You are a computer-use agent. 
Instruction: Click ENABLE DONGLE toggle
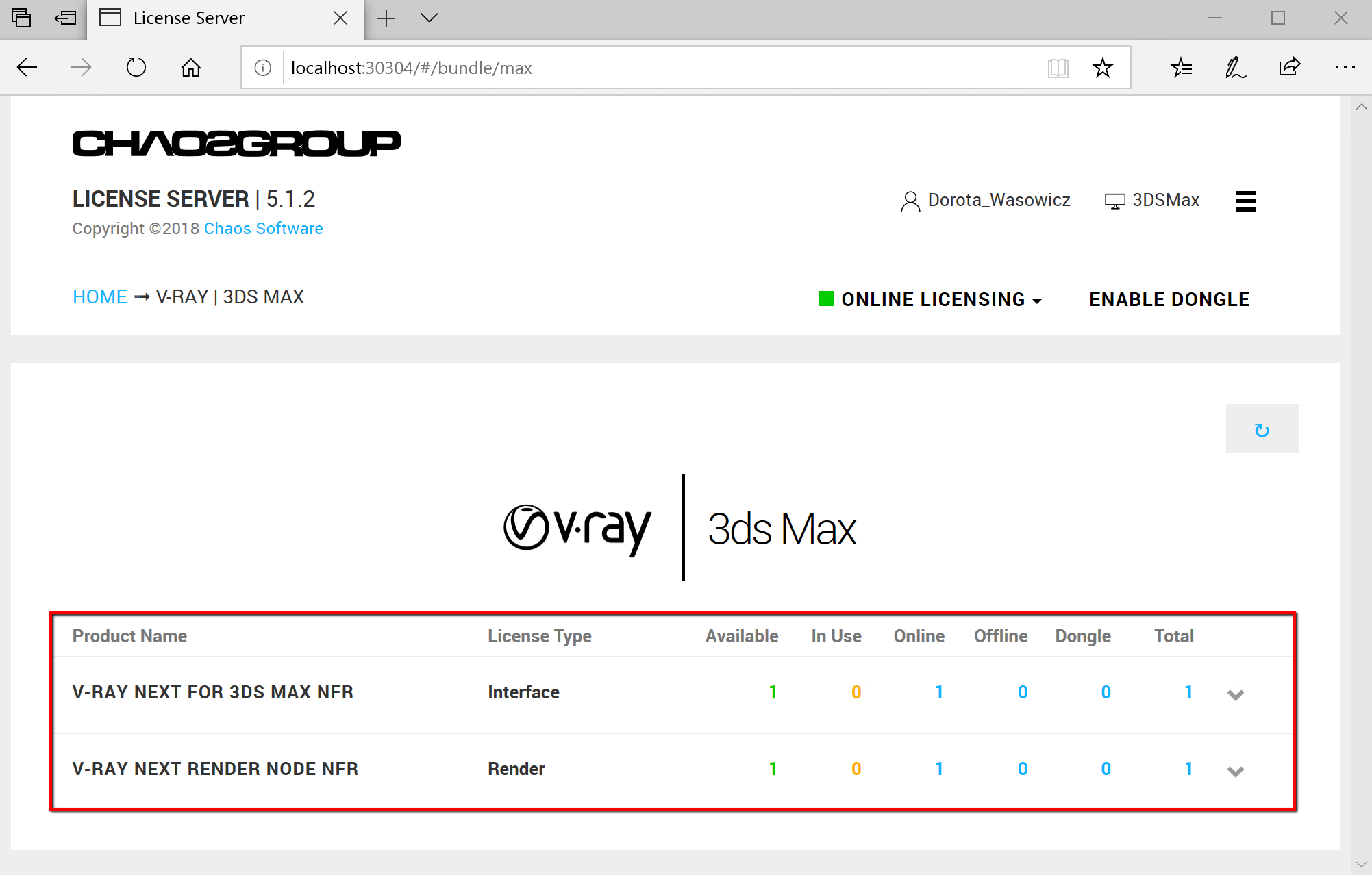tap(1169, 299)
